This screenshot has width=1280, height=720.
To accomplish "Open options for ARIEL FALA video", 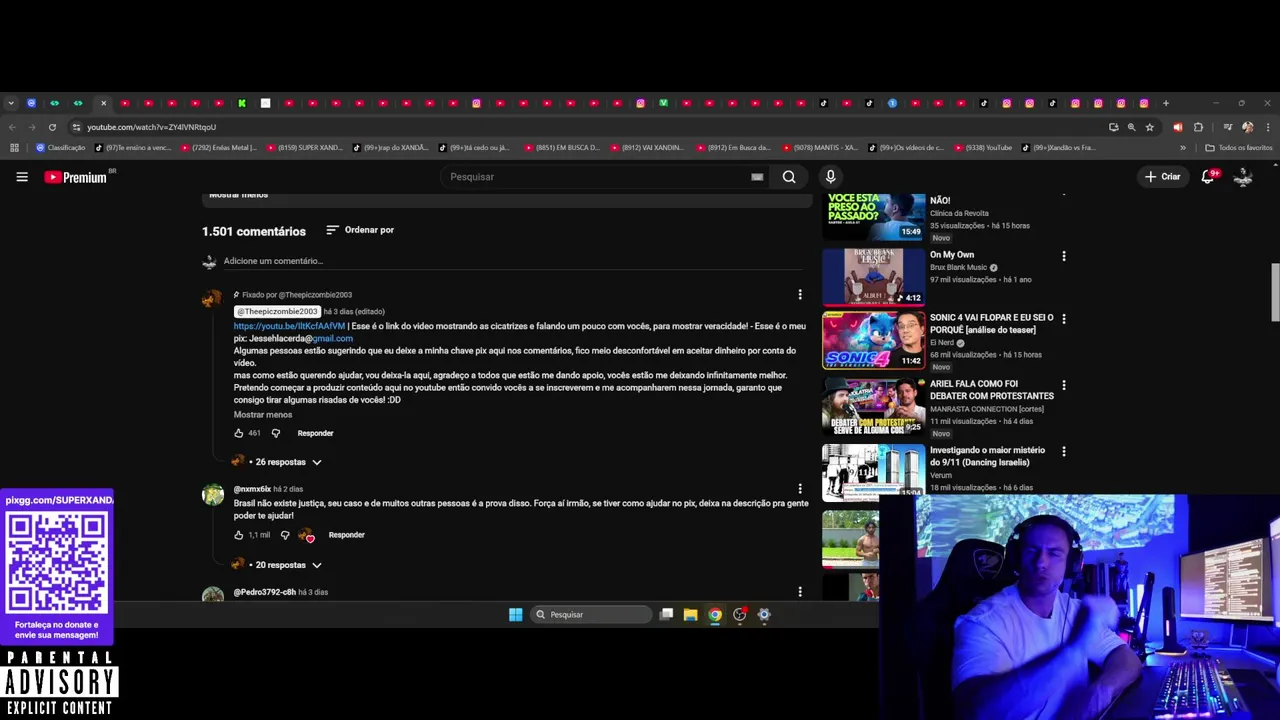I will point(1064,385).
